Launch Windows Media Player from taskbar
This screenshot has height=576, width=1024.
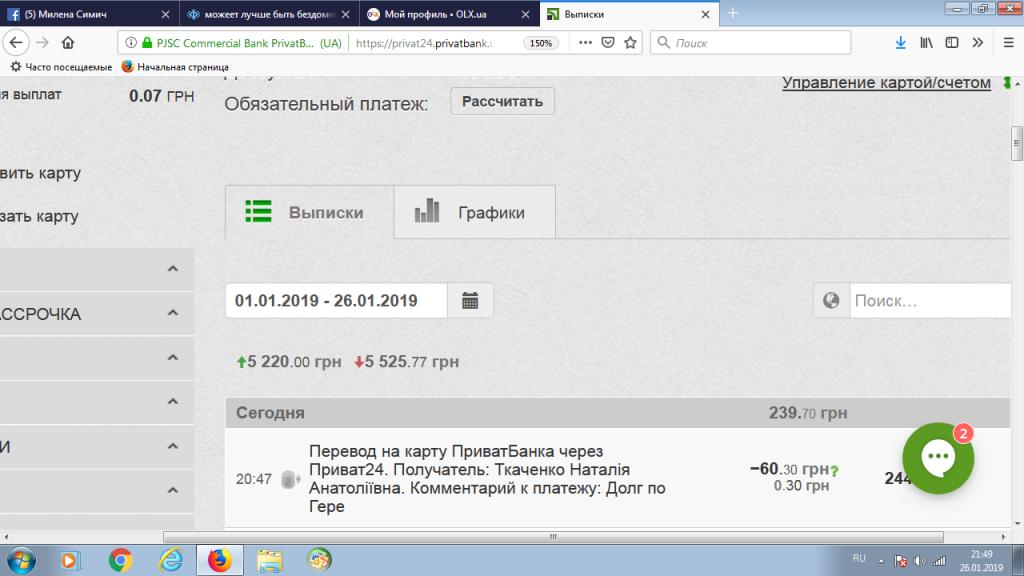pos(70,560)
